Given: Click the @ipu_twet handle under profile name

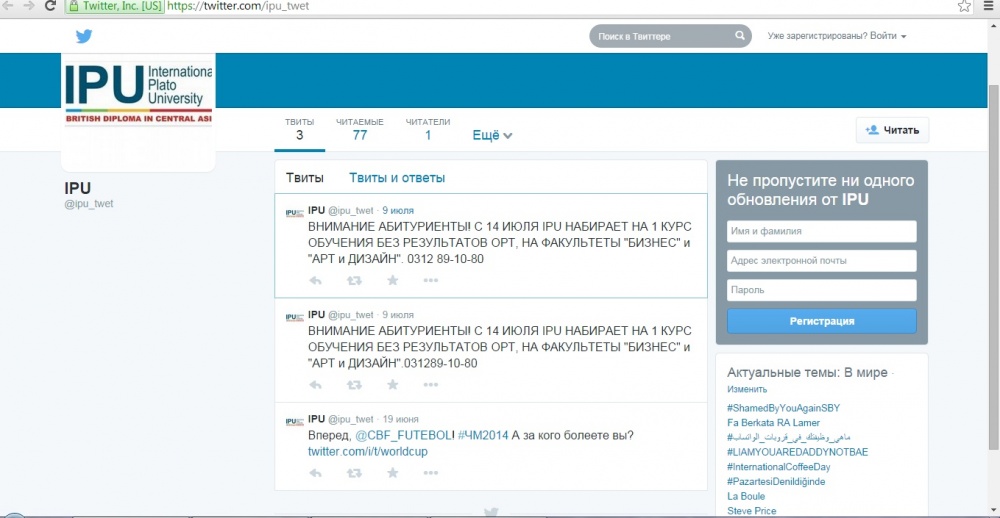Looking at the screenshot, I should pos(89,204).
